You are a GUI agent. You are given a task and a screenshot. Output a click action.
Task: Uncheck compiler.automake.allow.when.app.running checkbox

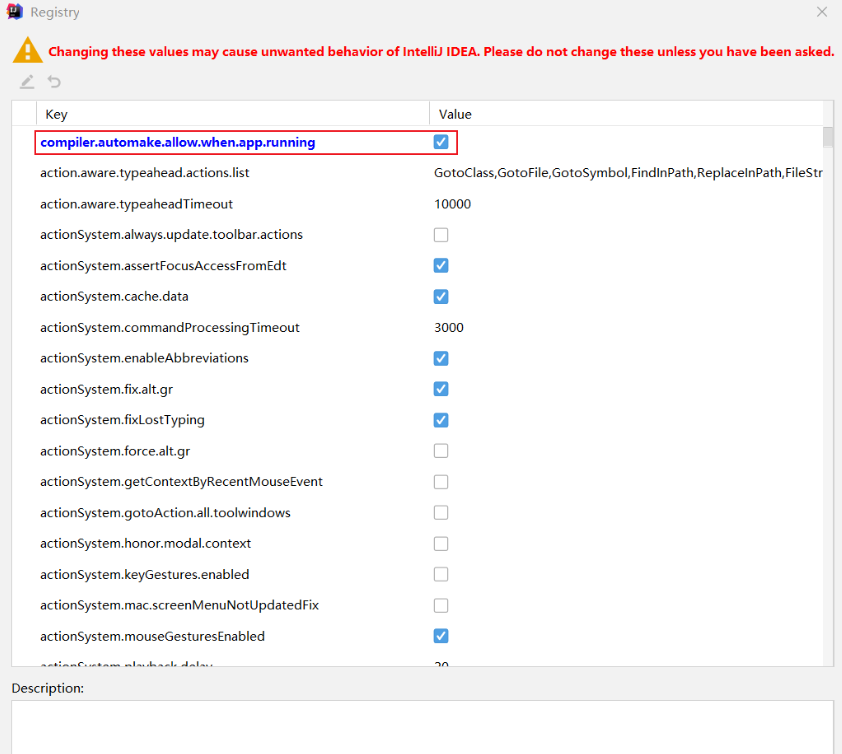[441, 142]
